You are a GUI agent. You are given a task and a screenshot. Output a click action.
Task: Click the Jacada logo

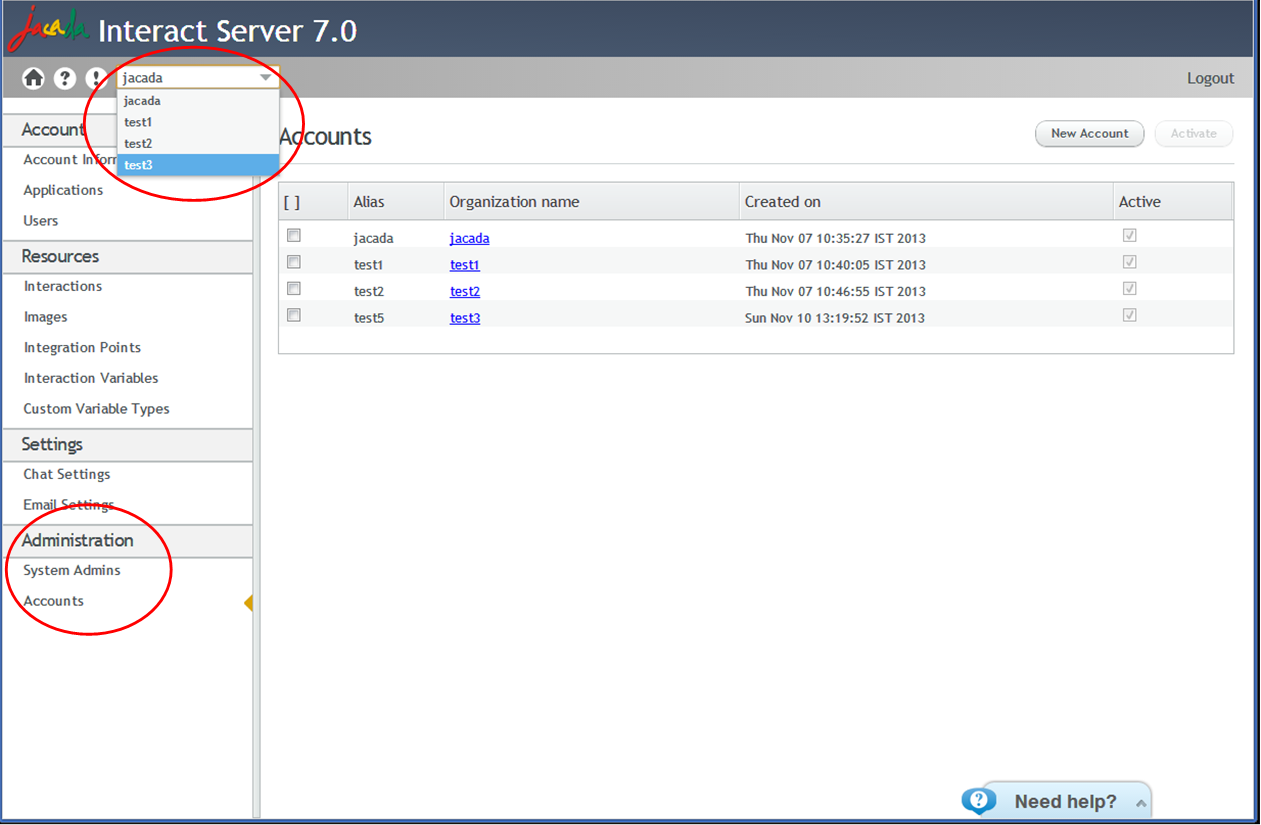47,28
